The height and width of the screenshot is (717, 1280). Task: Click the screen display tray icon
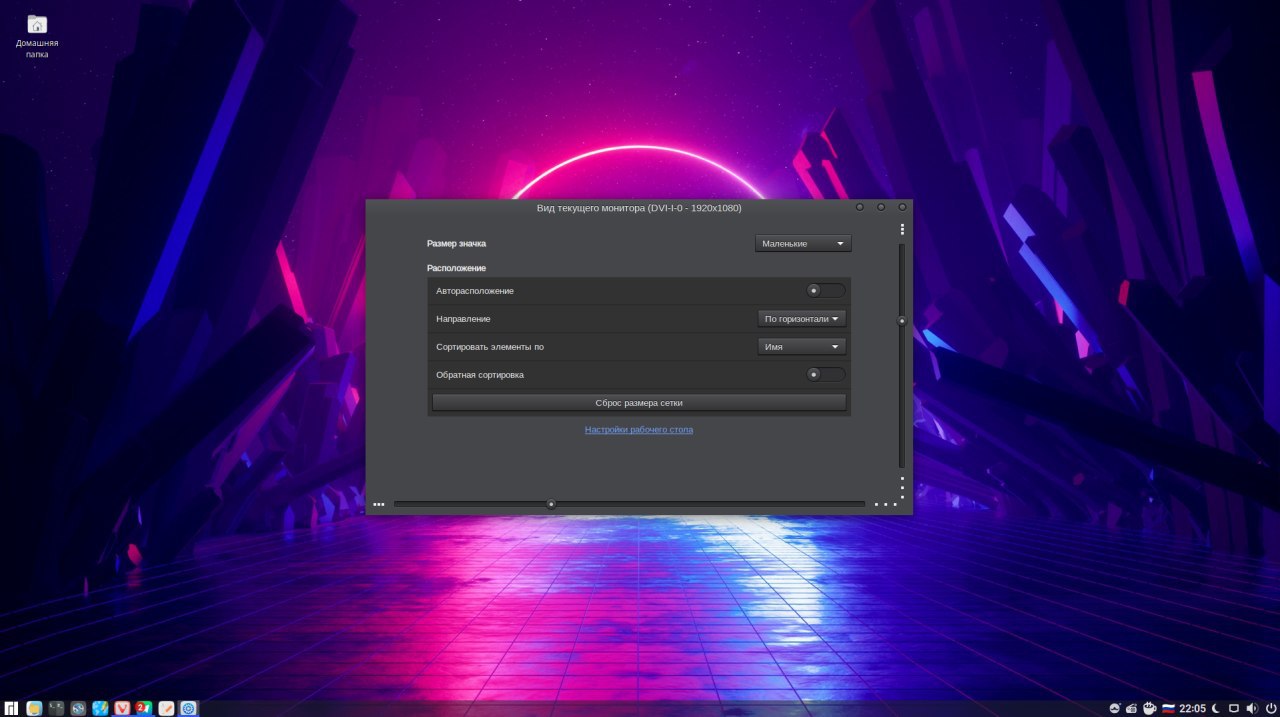(x=1234, y=708)
